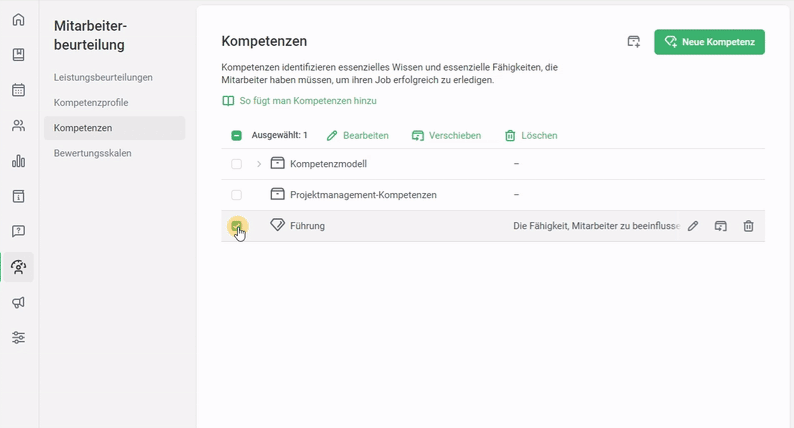The image size is (794, 428).
Task: Check the Projektmanagement-Kompetenzen checkbox
Action: click(x=236, y=195)
